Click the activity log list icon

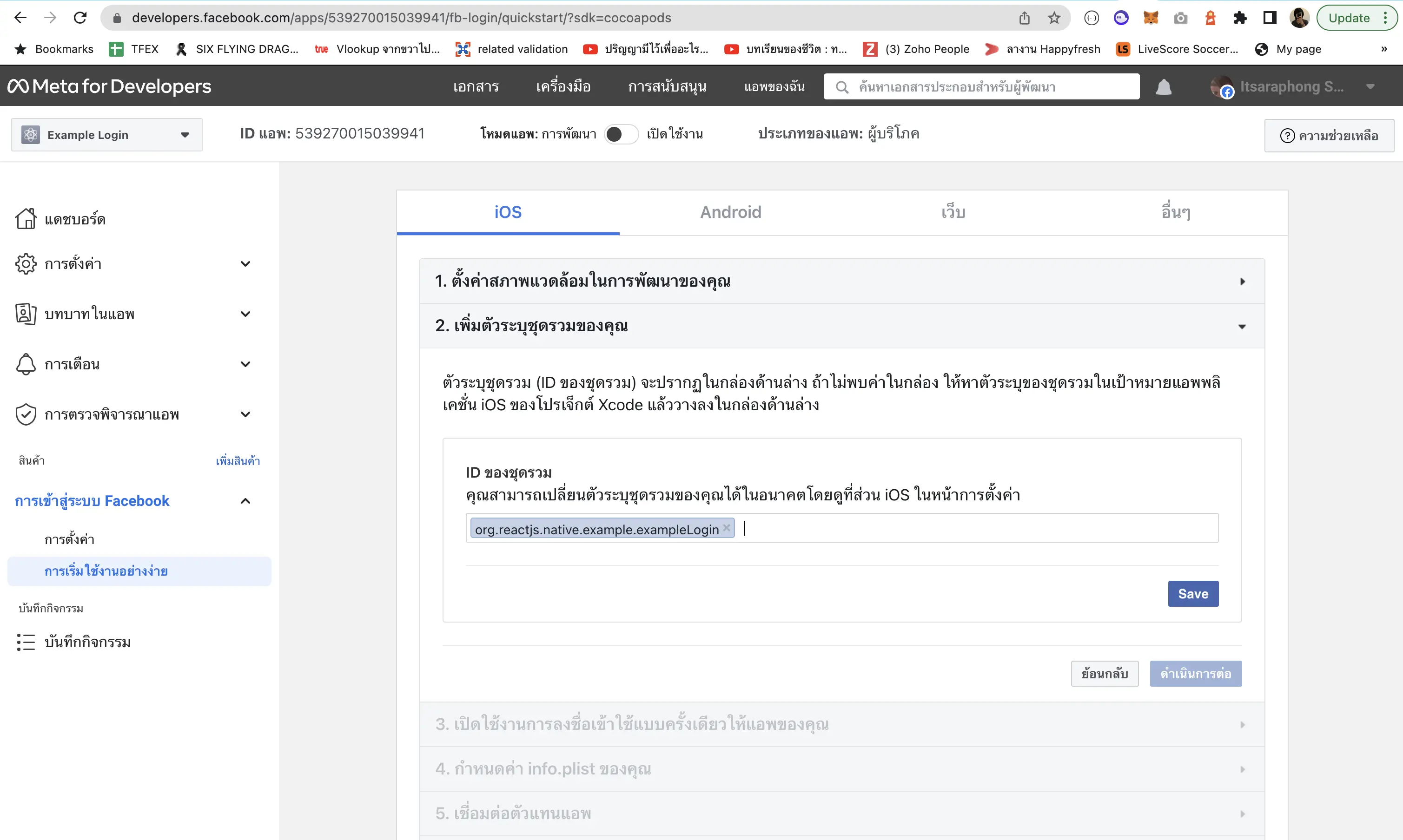[26, 642]
